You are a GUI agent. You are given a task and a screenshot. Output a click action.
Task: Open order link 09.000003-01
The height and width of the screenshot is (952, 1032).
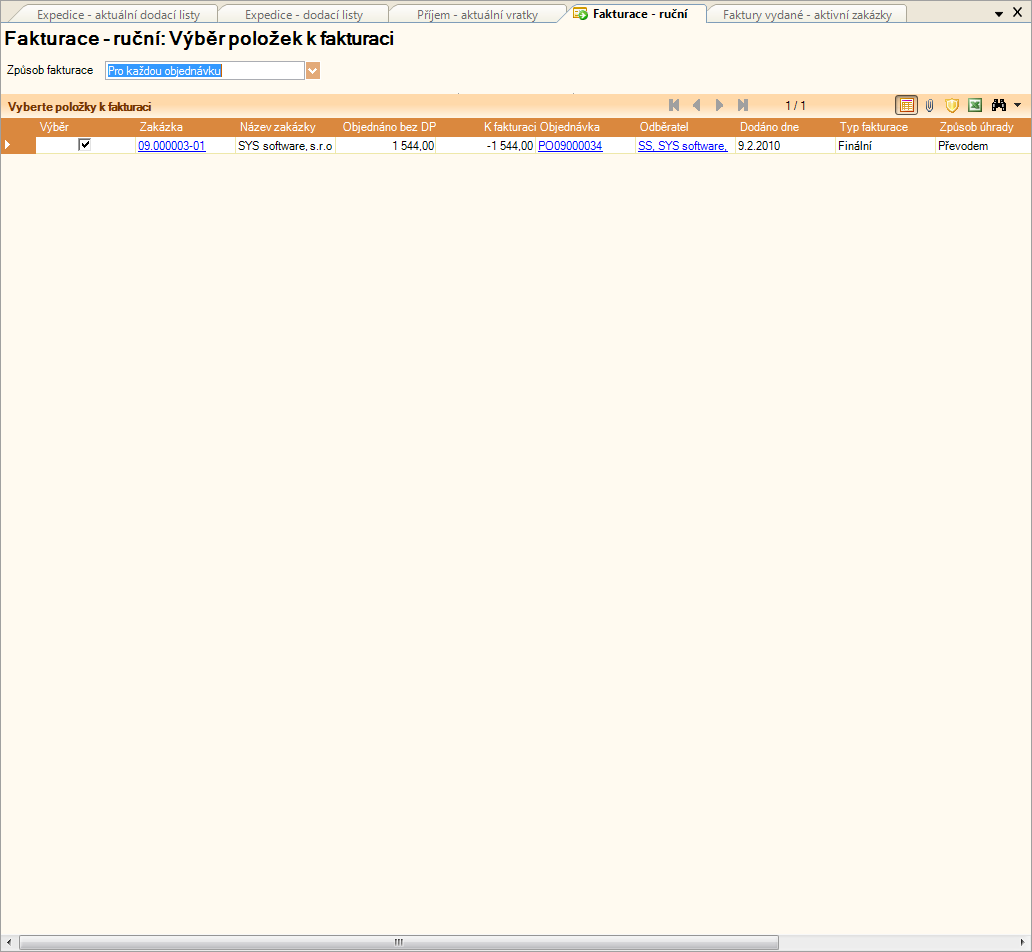(171, 146)
